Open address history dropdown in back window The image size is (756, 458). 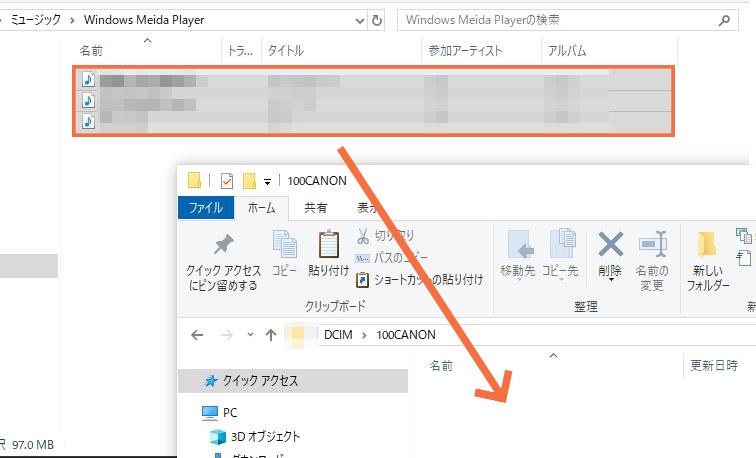pyautogui.click(x=360, y=21)
